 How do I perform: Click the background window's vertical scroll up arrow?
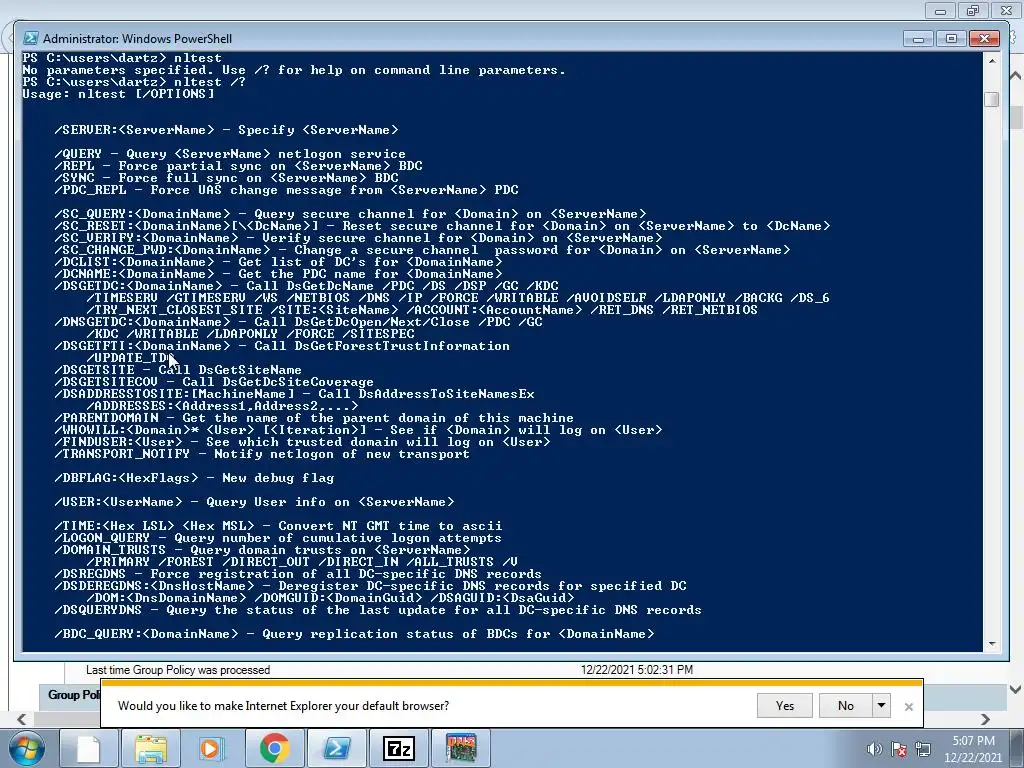pyautogui.click(x=1016, y=76)
